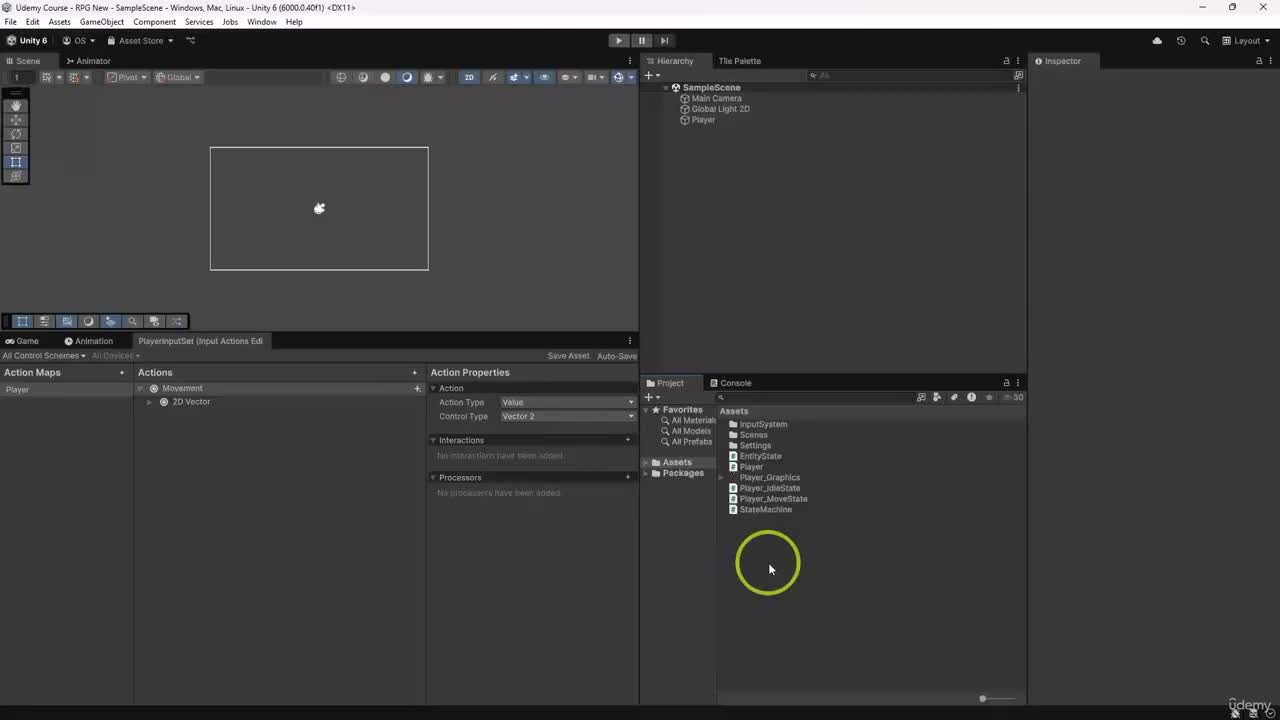This screenshot has width=1280, height=720.
Task: Click the Step frame button
Action: (x=664, y=41)
